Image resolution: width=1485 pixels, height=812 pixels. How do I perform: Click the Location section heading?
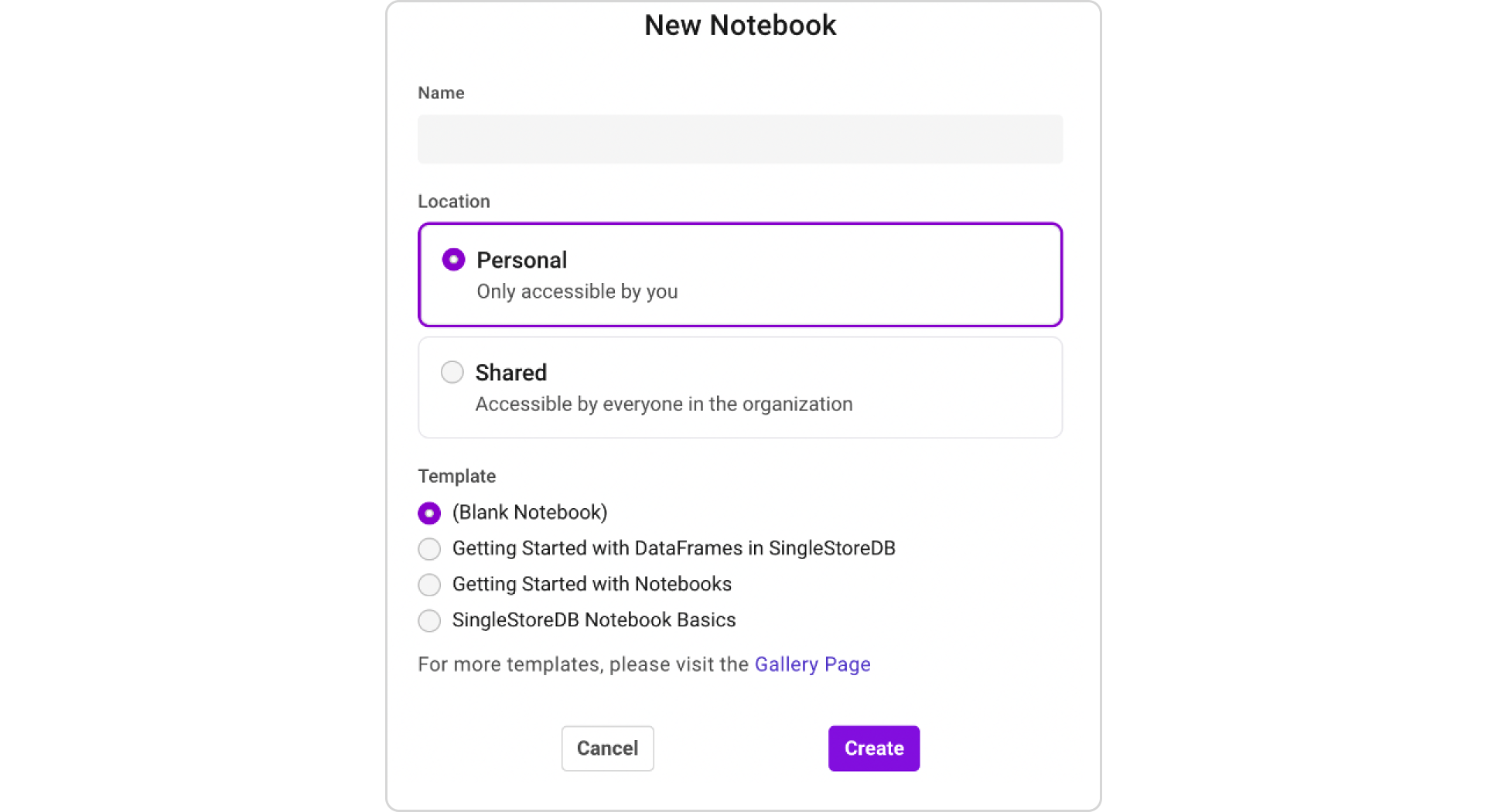(x=454, y=201)
